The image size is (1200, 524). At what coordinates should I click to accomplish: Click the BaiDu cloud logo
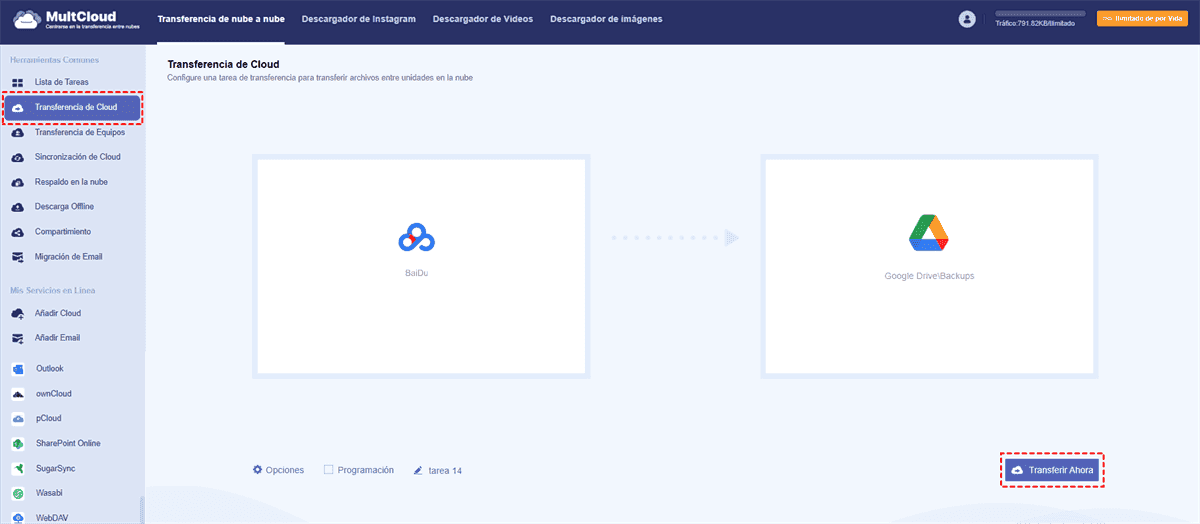[417, 238]
